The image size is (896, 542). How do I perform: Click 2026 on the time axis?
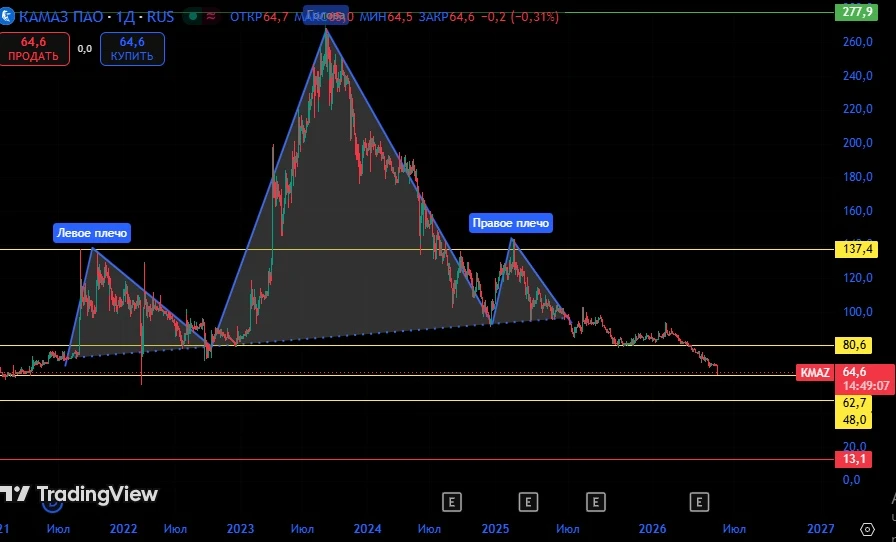(653, 529)
